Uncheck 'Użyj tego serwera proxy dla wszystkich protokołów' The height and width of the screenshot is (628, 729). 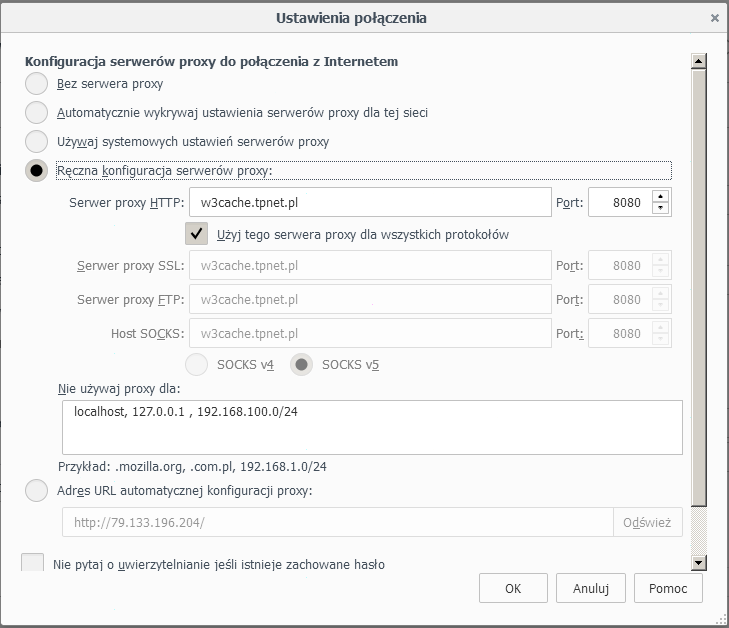coord(196,234)
